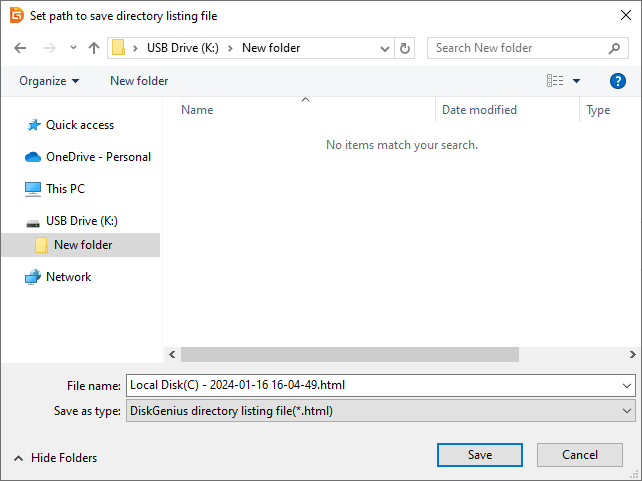Click the refresh icon in address bar
Screen dimensions: 642x481
click(x=405, y=48)
